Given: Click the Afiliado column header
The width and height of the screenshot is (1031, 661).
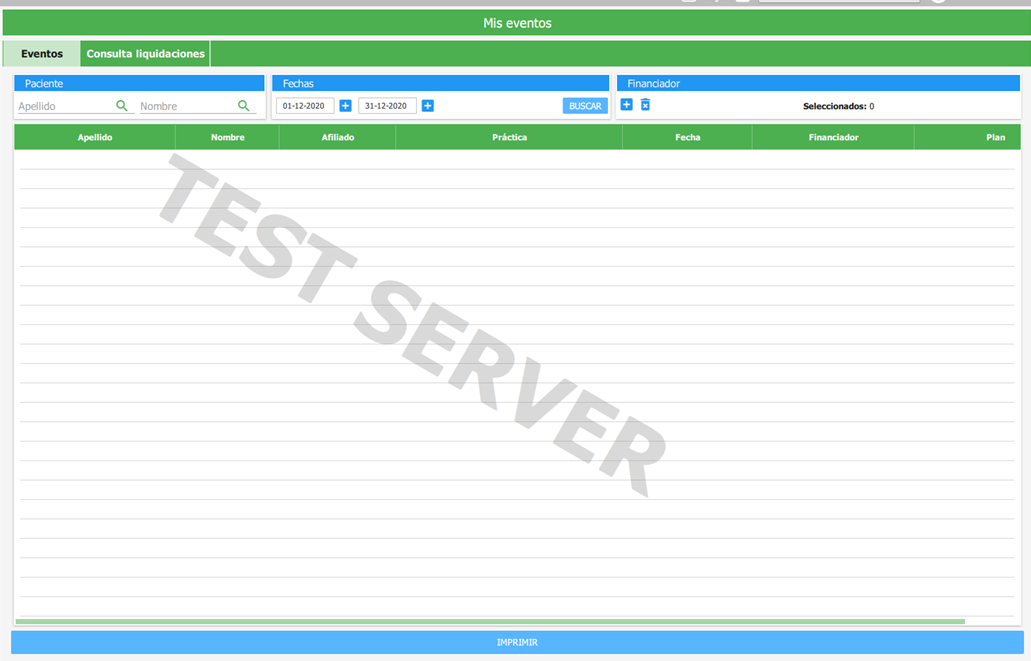Looking at the screenshot, I should [338, 137].
